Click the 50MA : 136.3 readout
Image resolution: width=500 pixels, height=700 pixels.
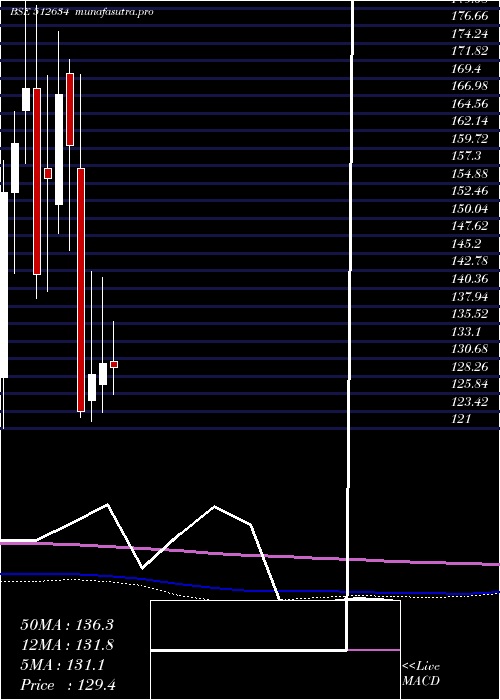click(x=67, y=625)
